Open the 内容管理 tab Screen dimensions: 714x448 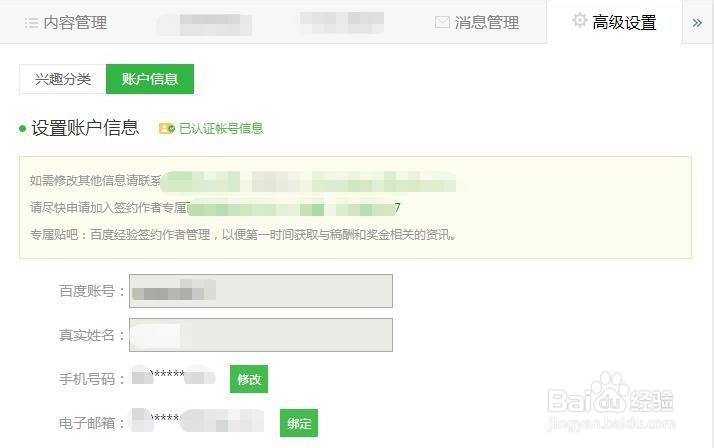pyautogui.click(x=66, y=22)
